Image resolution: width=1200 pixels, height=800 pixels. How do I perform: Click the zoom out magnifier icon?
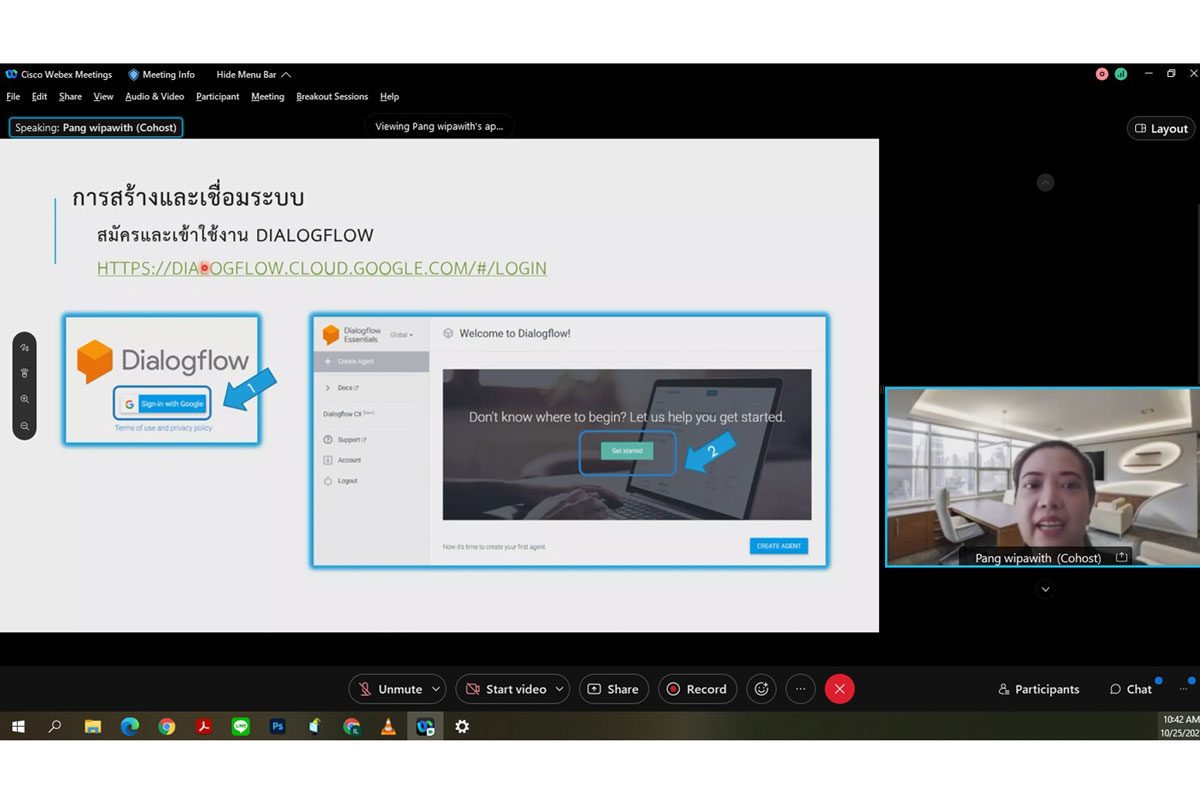click(24, 426)
